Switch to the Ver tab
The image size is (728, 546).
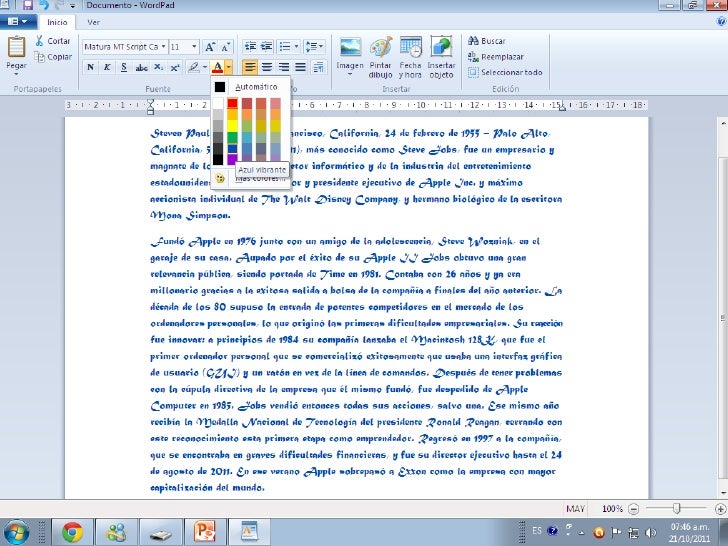(93, 22)
